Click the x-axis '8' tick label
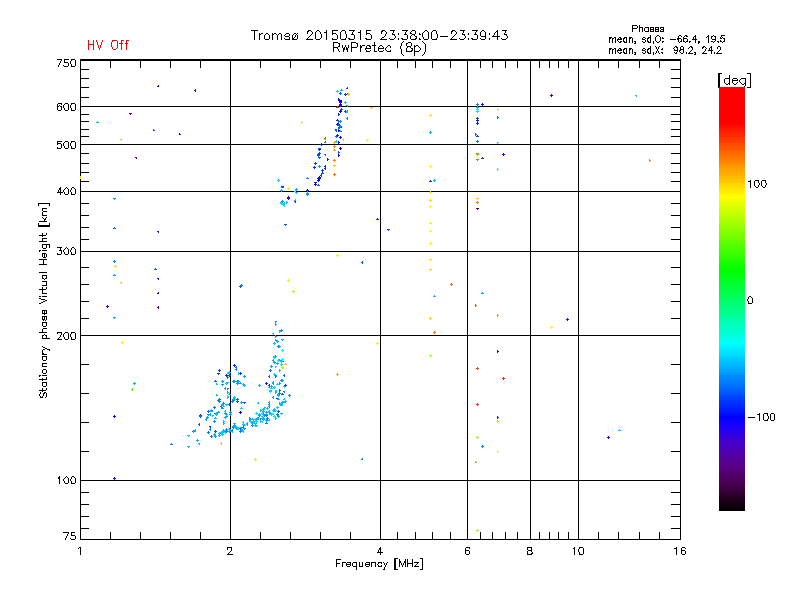Image resolution: width=800 pixels, height=600 pixels. click(530, 551)
